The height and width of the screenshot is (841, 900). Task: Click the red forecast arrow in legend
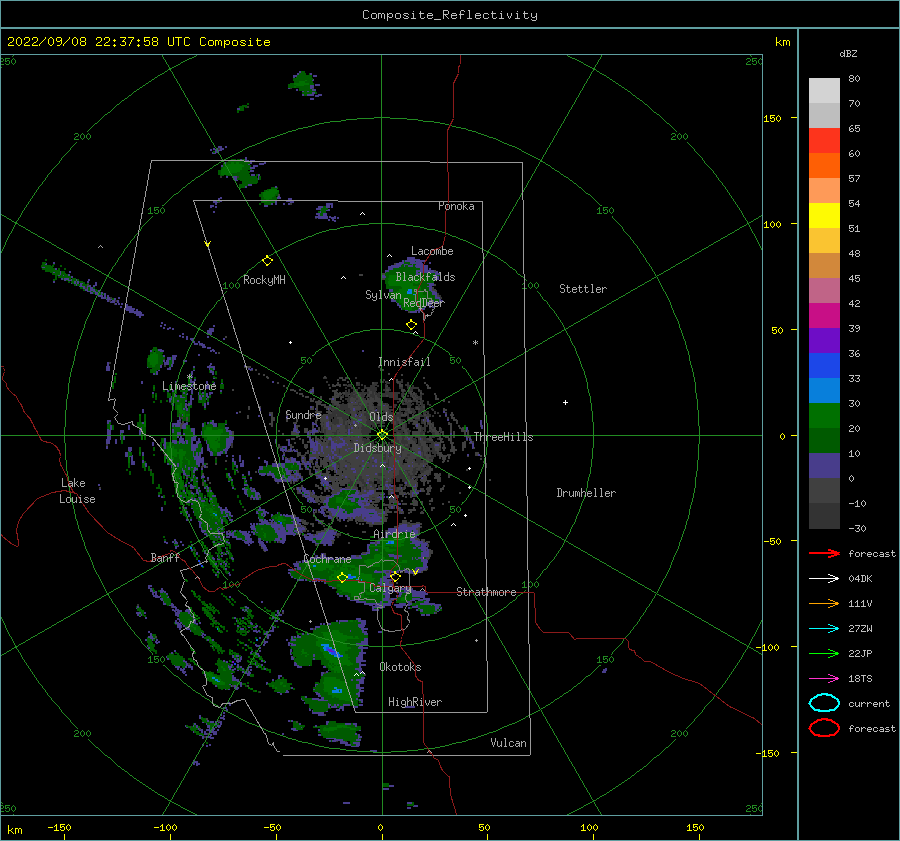click(x=824, y=553)
